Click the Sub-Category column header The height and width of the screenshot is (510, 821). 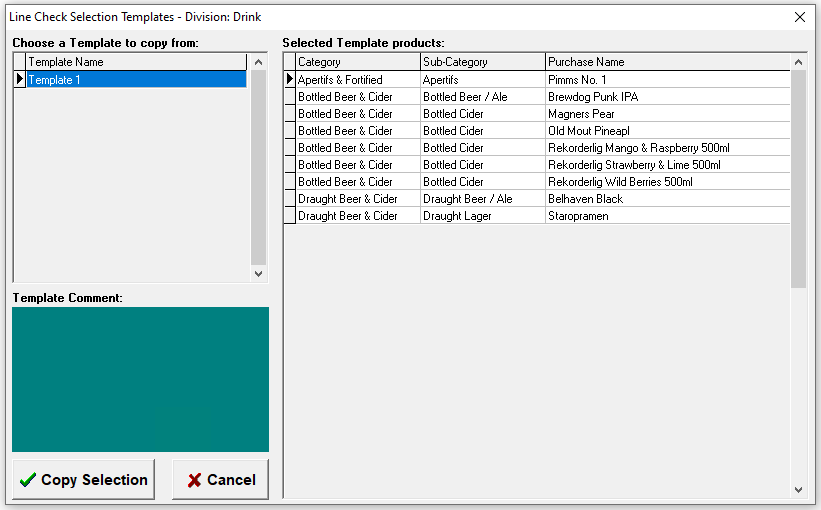pyautogui.click(x=482, y=62)
